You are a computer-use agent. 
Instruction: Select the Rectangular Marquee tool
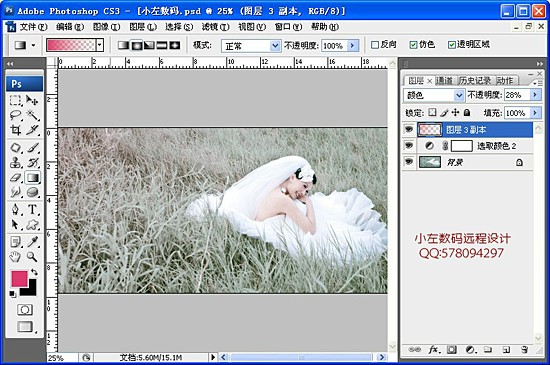(x=15, y=101)
